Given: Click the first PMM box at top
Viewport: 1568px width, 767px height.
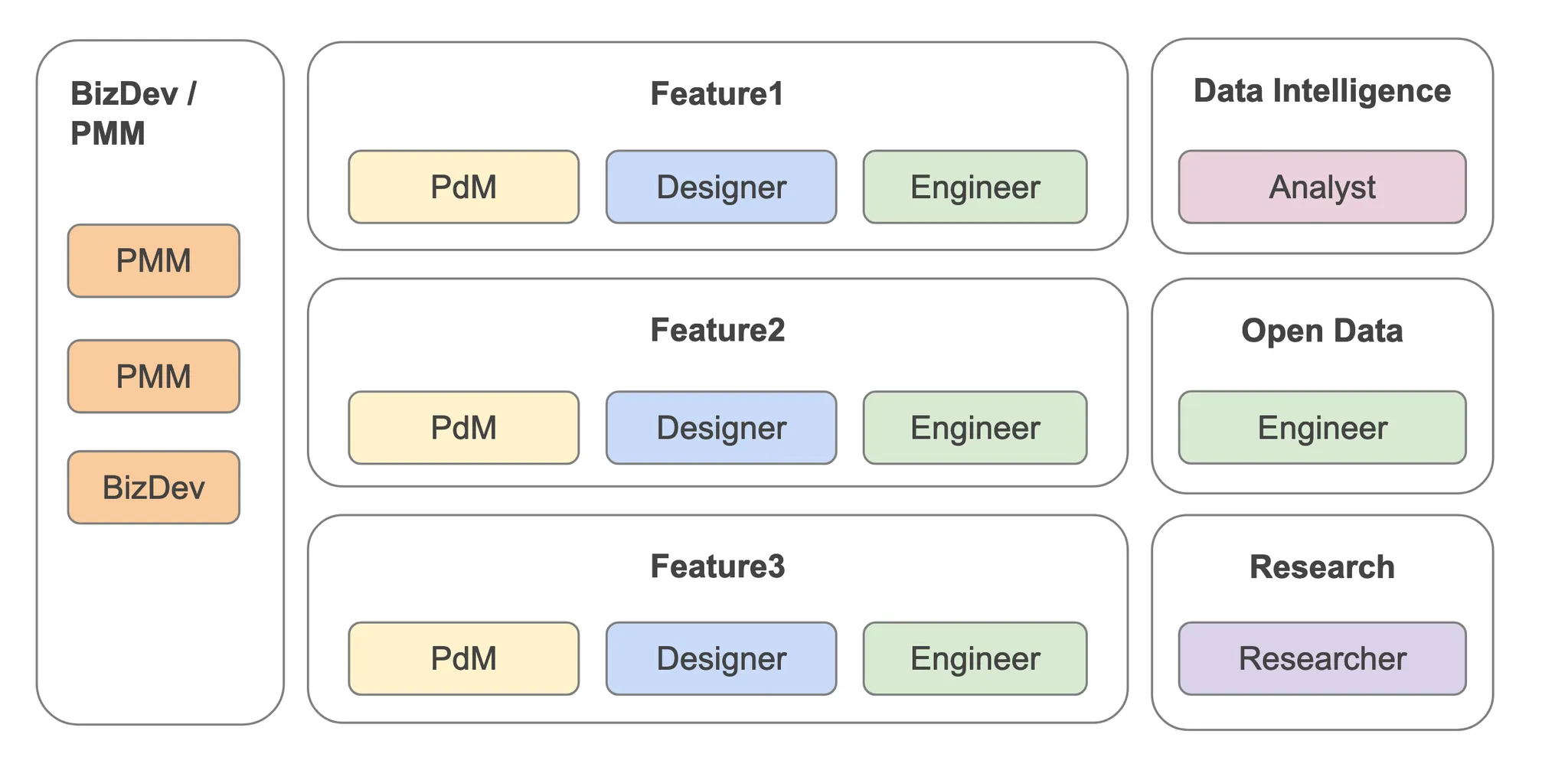Looking at the screenshot, I should click(x=154, y=261).
